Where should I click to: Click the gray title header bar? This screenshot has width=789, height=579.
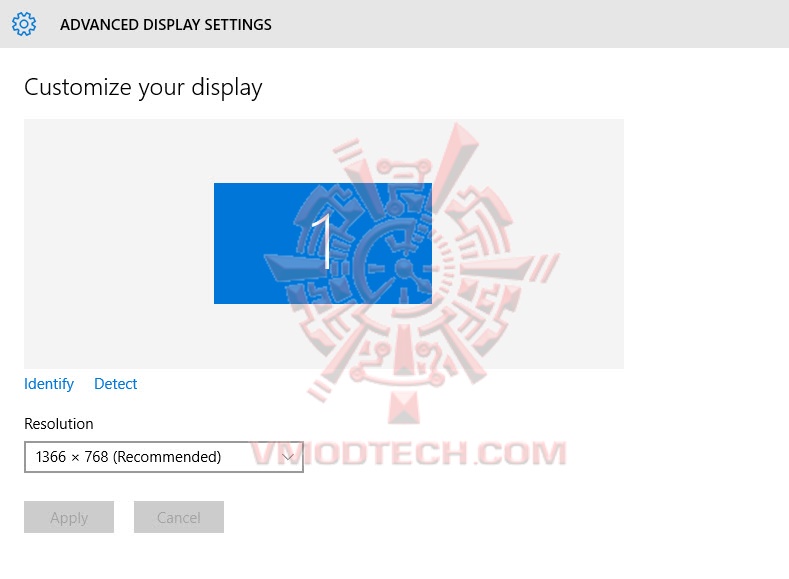click(x=394, y=24)
